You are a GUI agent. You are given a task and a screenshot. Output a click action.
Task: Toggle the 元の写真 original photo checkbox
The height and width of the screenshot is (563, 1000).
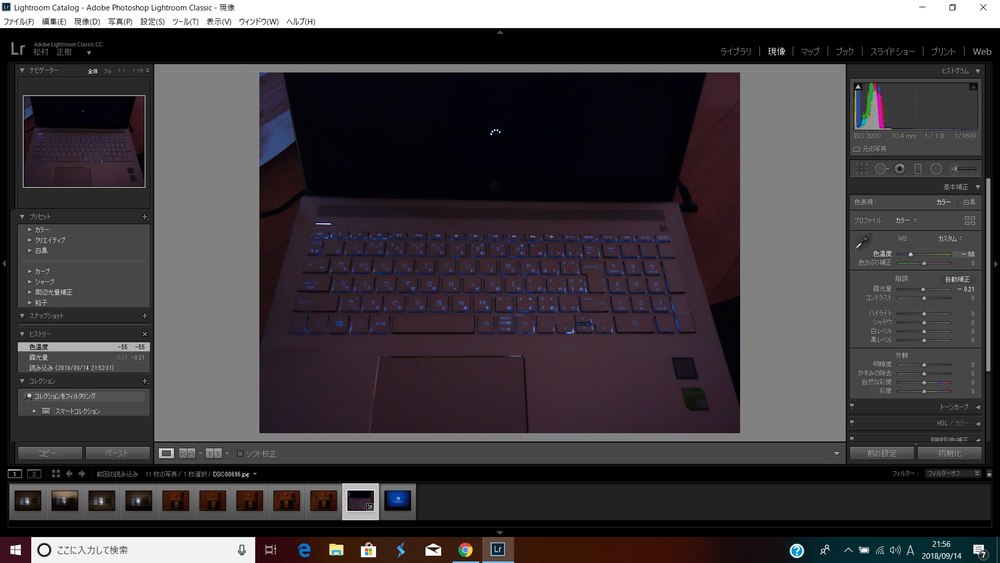(857, 149)
